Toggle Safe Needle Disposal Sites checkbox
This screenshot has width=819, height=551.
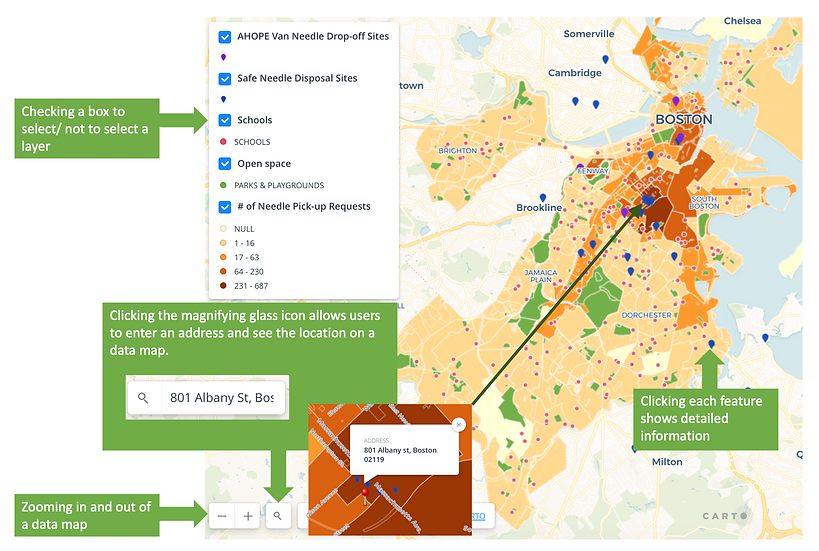[x=225, y=78]
